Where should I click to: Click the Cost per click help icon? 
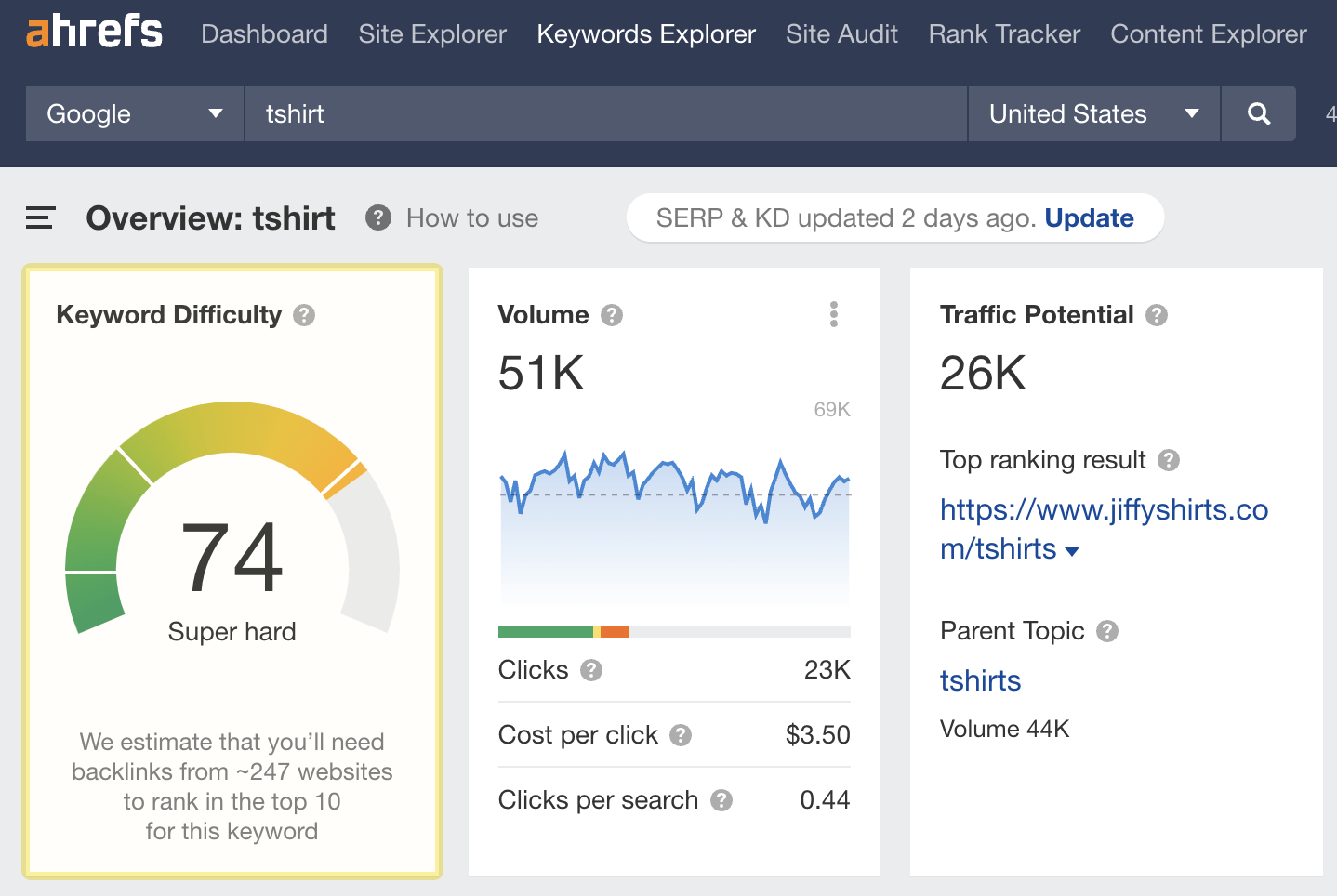(x=682, y=735)
